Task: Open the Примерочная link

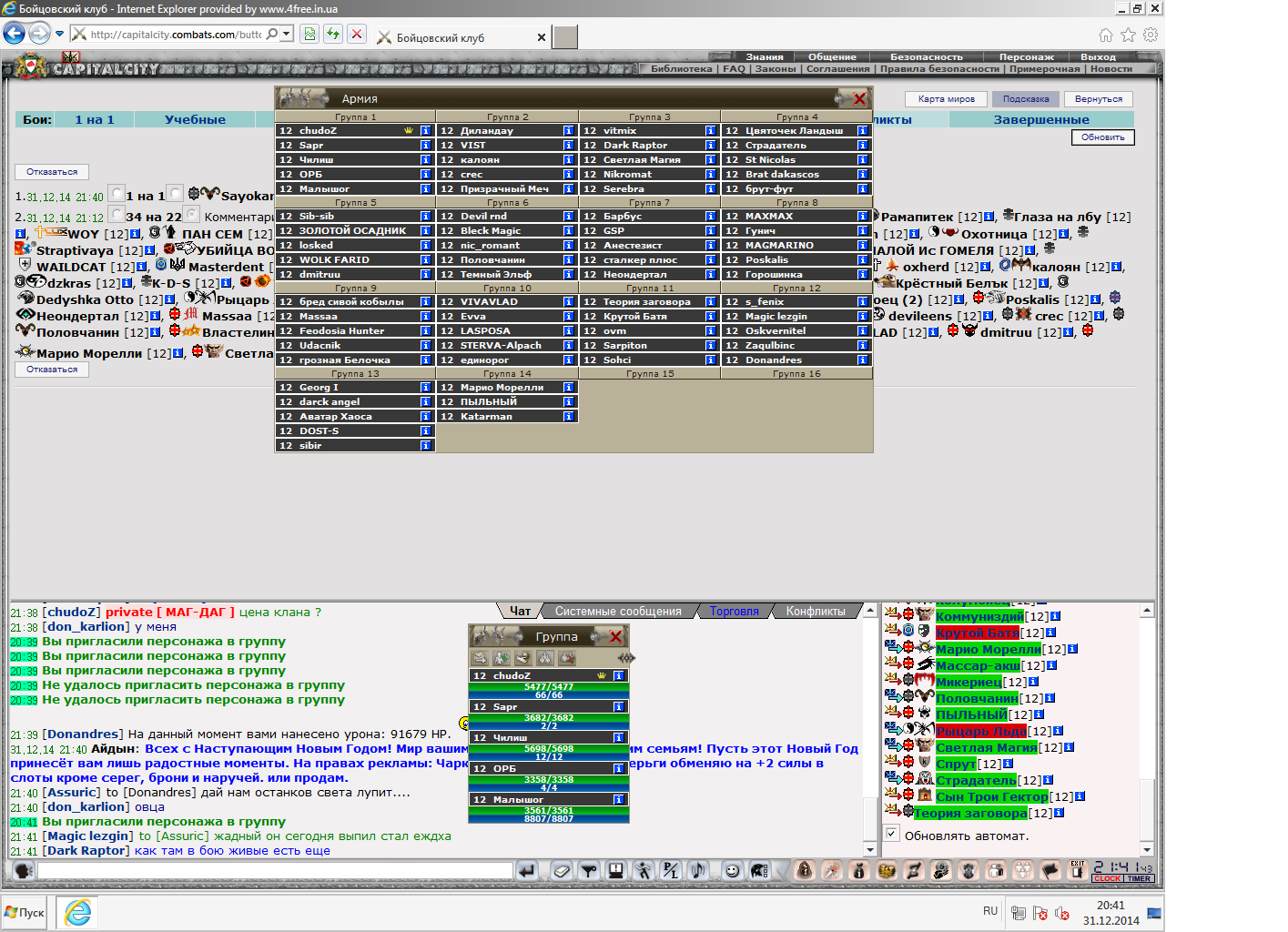Action: 1044,68
